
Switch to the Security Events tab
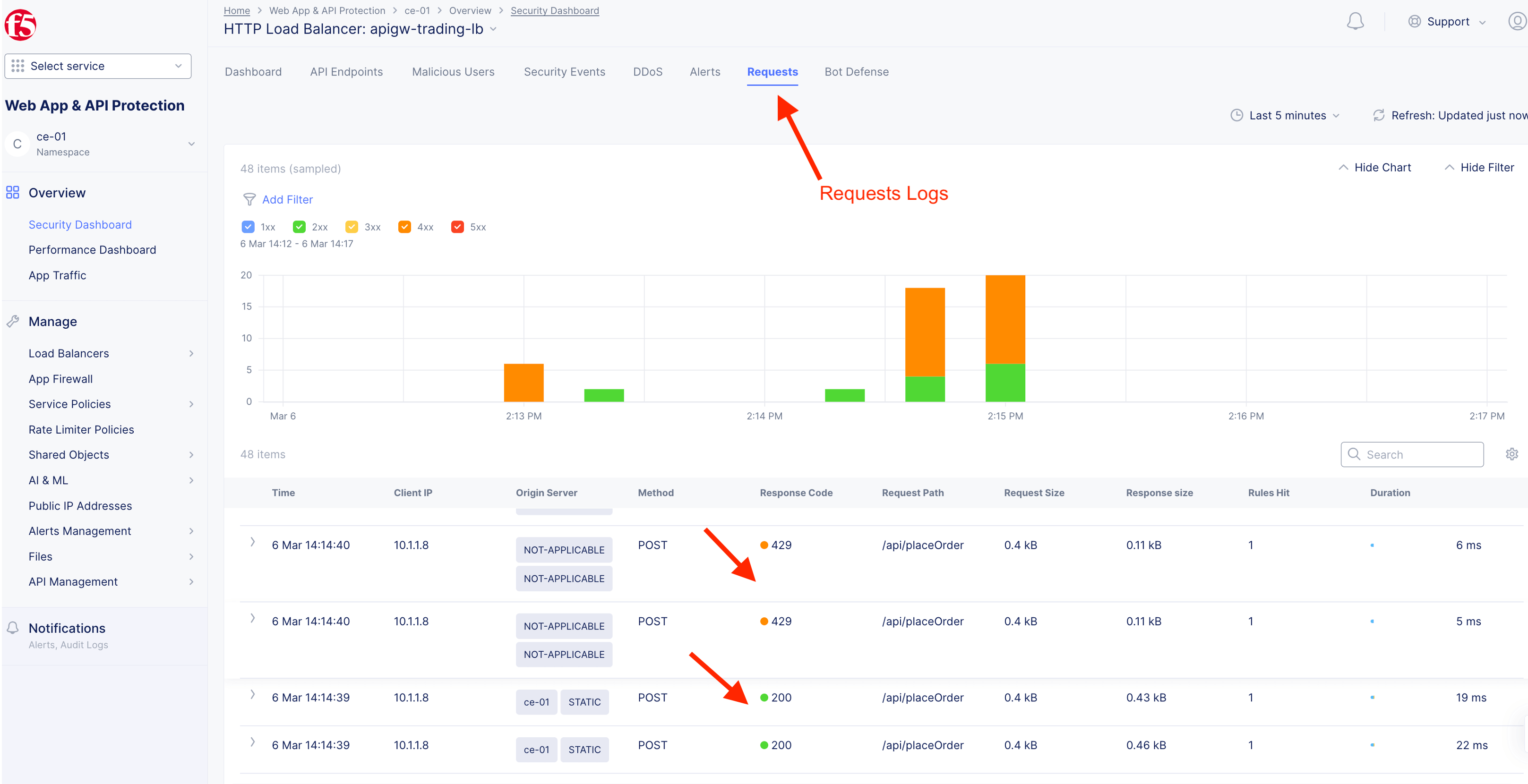click(564, 72)
